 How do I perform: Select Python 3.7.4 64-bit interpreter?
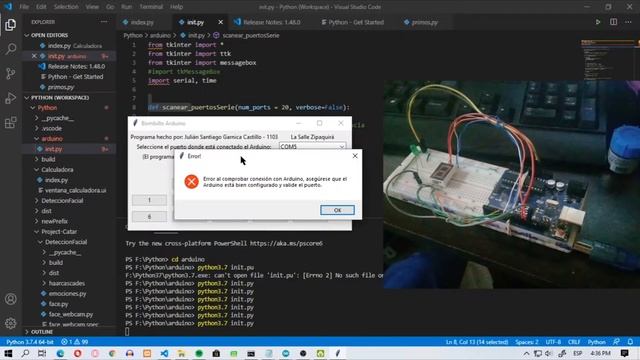[30, 342]
